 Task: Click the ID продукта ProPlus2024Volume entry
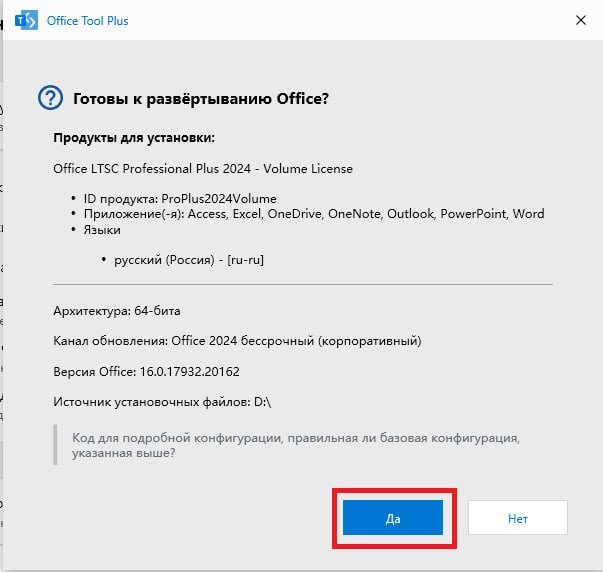[180, 199]
